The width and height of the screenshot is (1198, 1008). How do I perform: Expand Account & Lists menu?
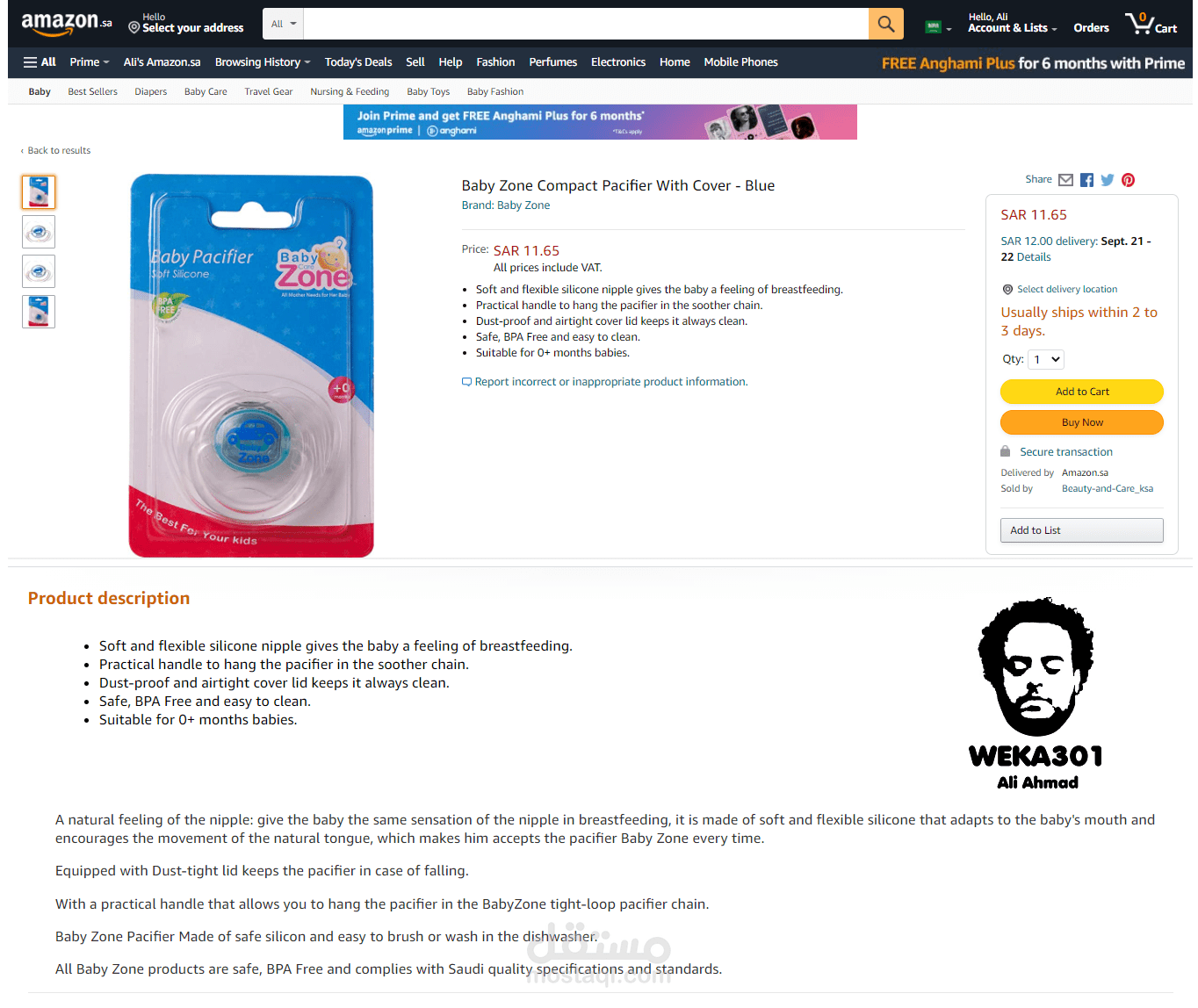pyautogui.click(x=1012, y=24)
